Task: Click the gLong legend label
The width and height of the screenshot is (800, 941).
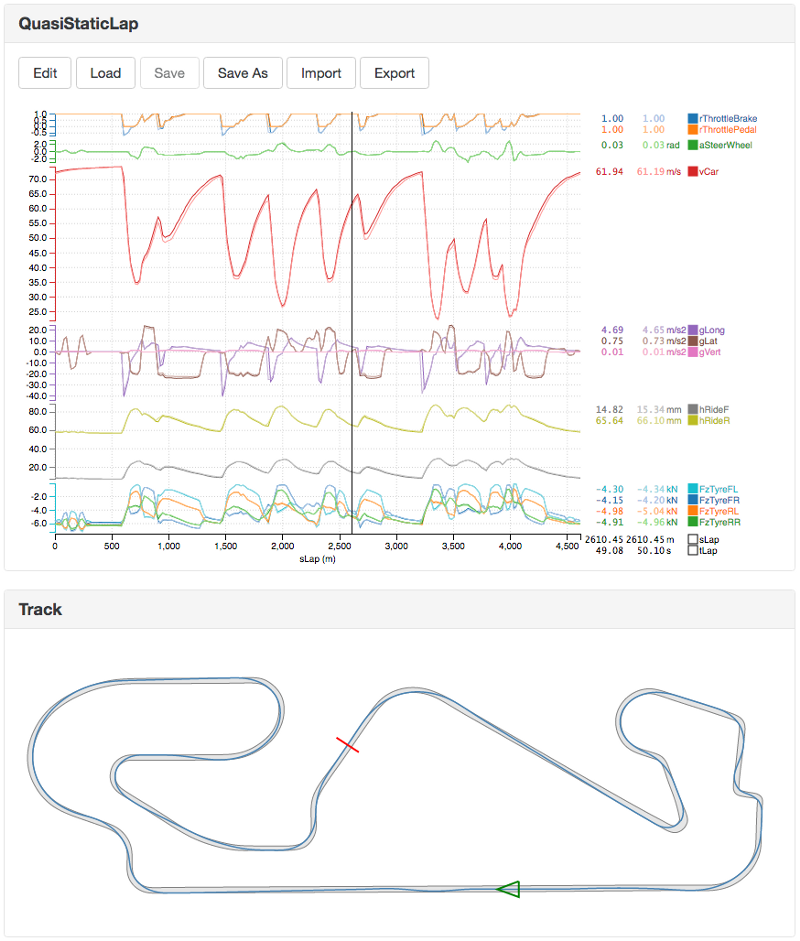Action: [x=712, y=330]
